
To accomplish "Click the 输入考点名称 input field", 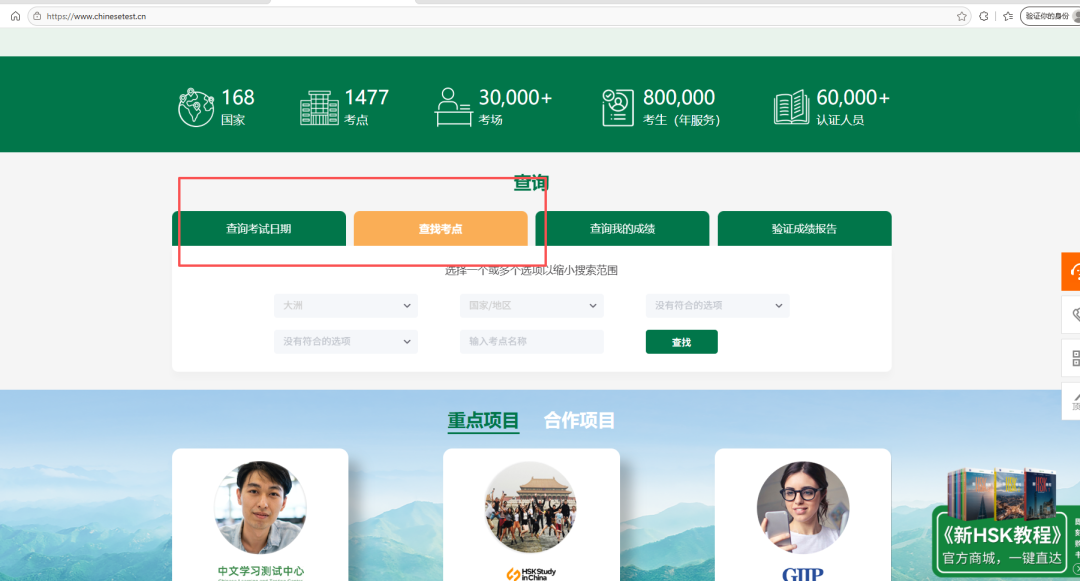I will tap(532, 341).
